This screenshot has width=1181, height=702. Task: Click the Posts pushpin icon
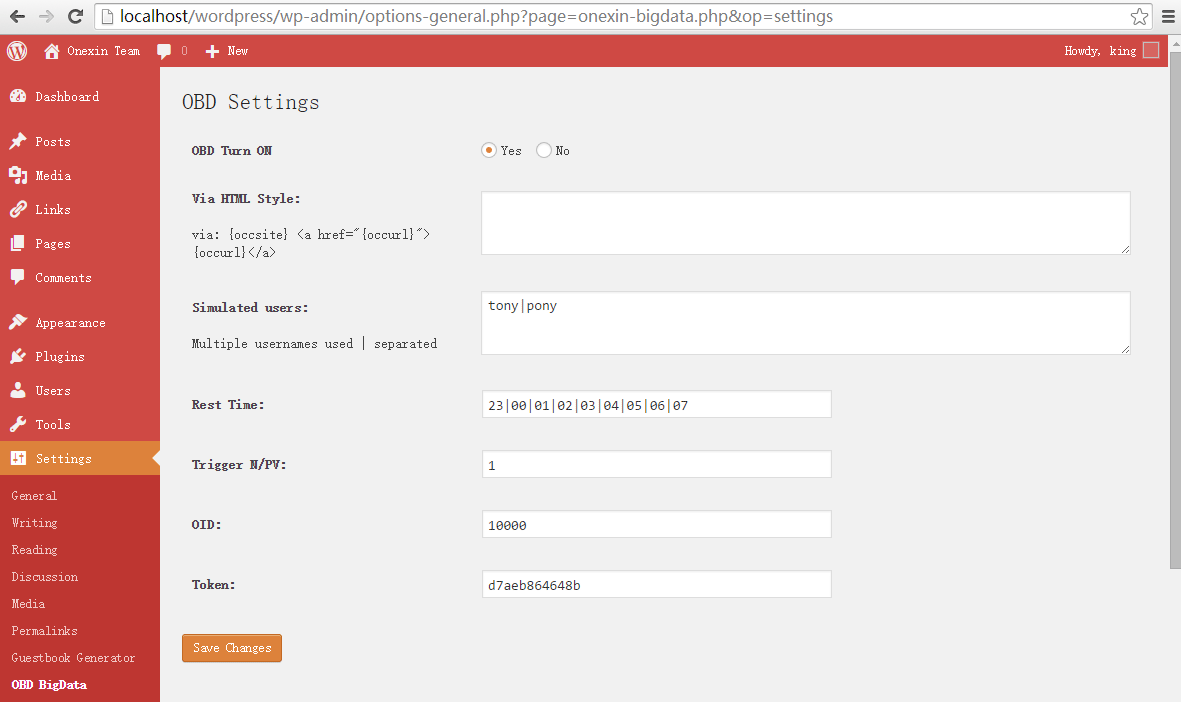(18, 141)
